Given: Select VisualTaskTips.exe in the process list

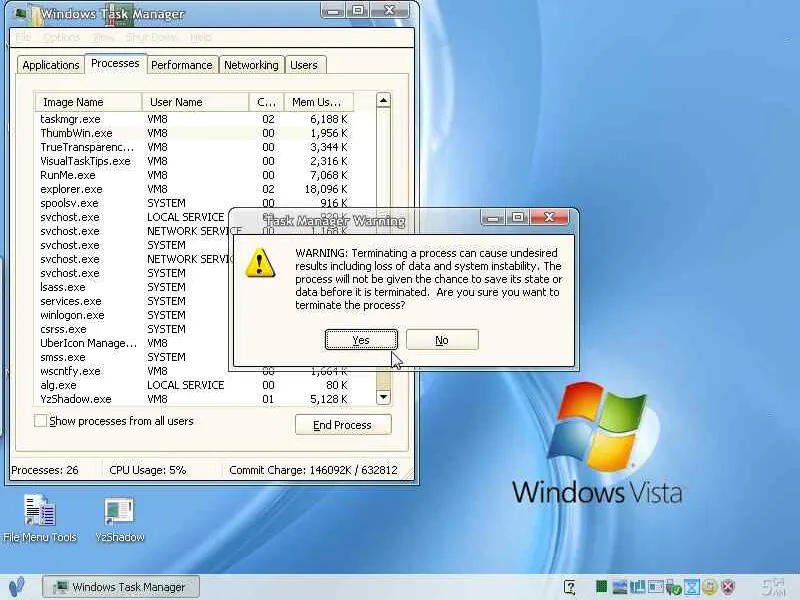Looking at the screenshot, I should point(194,161).
